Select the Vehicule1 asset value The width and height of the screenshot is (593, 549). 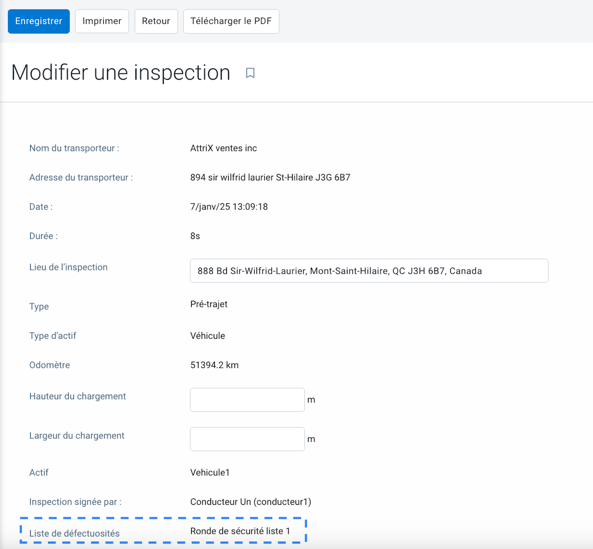210,473
